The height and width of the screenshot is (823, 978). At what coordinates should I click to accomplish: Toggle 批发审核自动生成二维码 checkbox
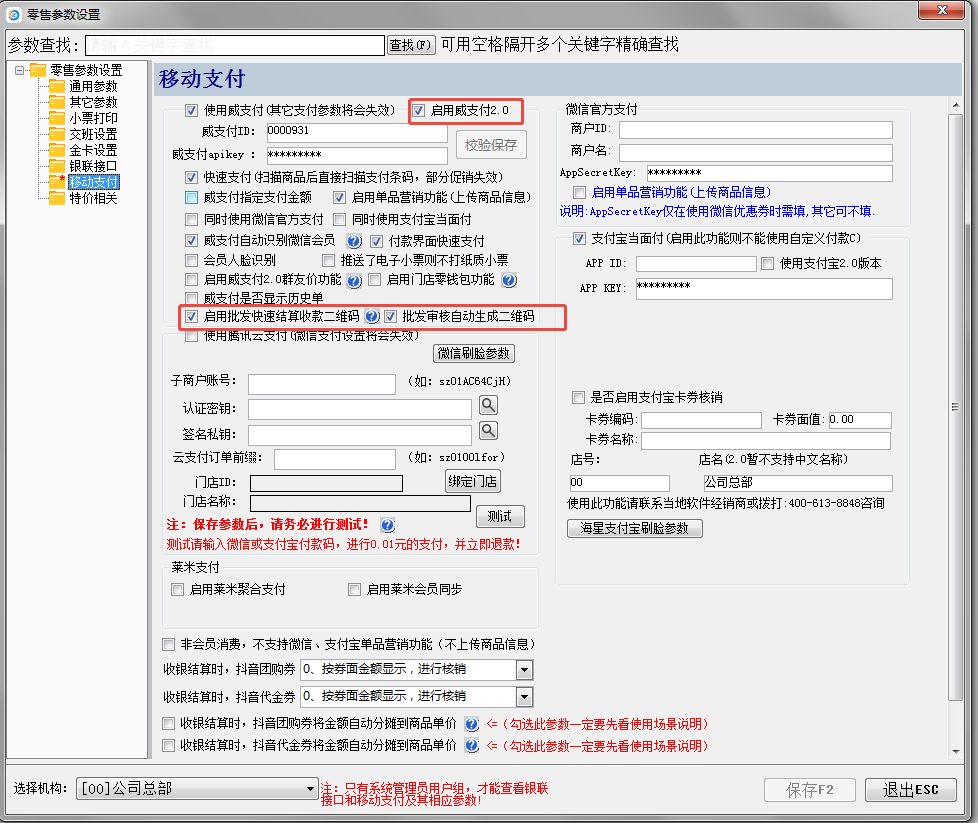(x=390, y=316)
